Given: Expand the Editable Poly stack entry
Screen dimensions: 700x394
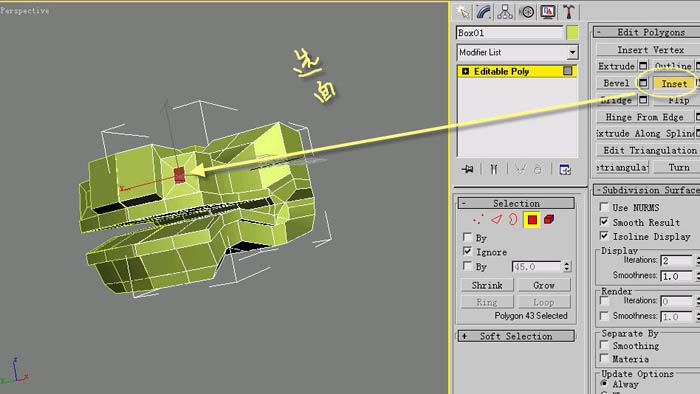Looking at the screenshot, I should tap(465, 71).
